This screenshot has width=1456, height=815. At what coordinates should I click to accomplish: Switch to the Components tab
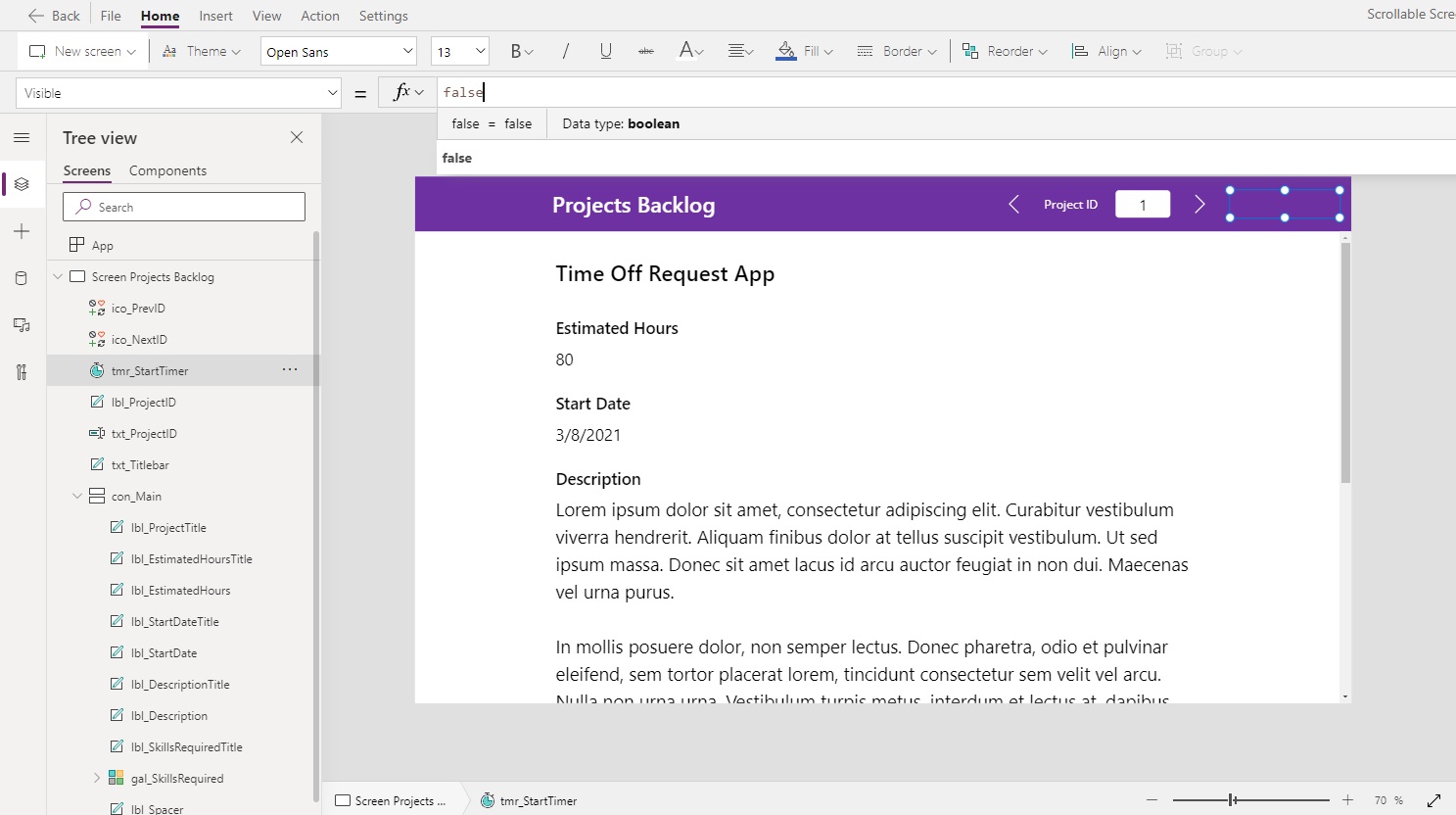pyautogui.click(x=167, y=170)
